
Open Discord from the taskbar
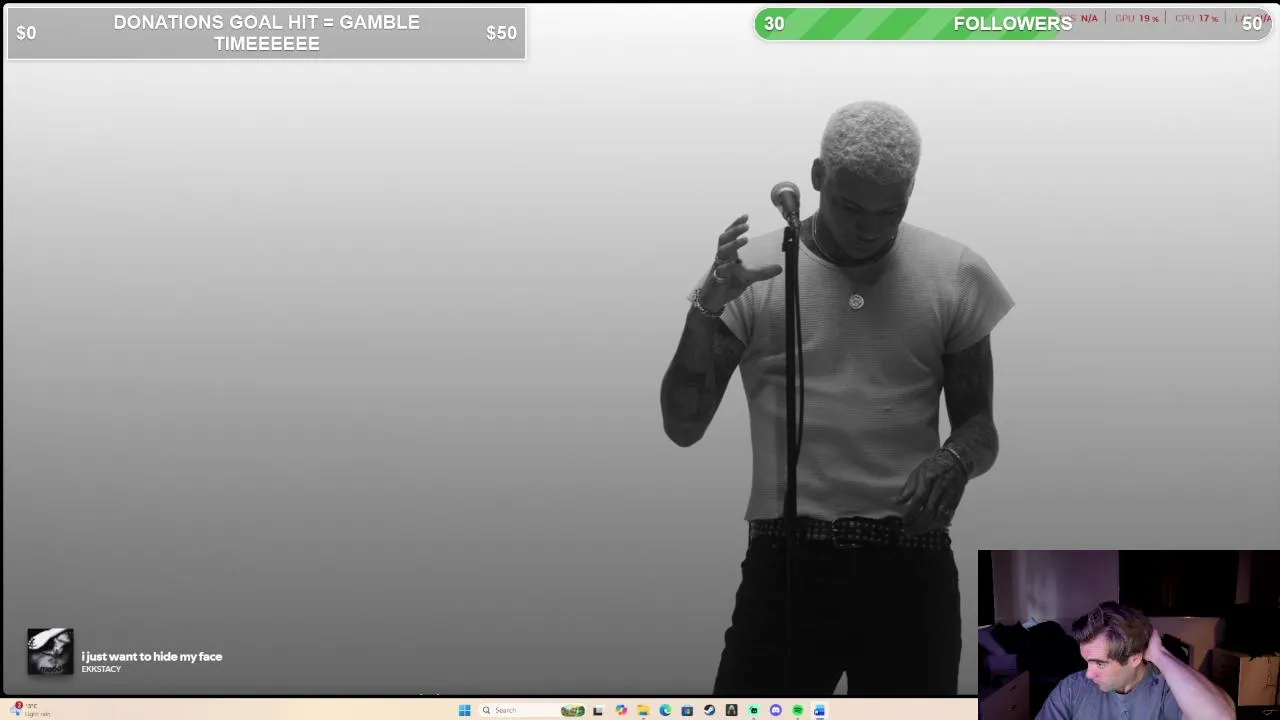click(775, 710)
